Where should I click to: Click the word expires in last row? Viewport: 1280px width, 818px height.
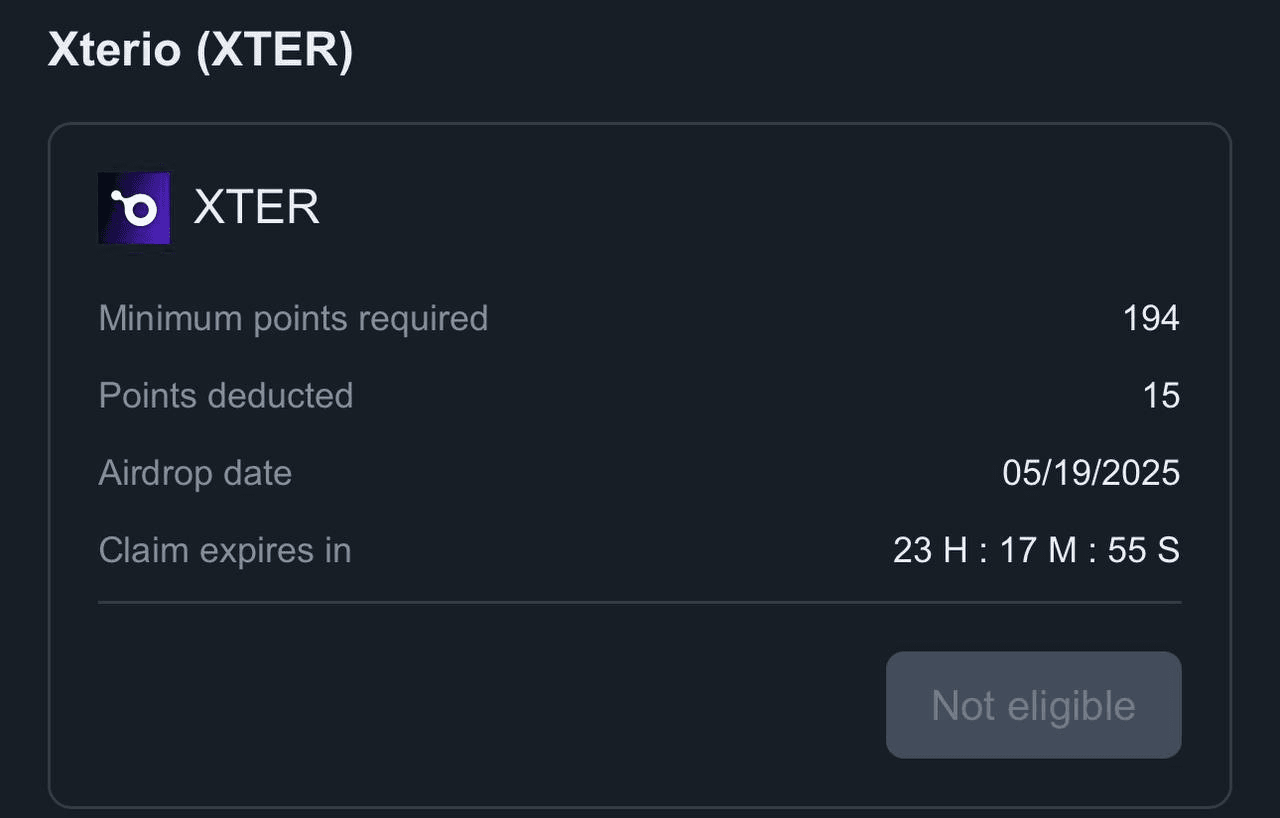(x=254, y=552)
